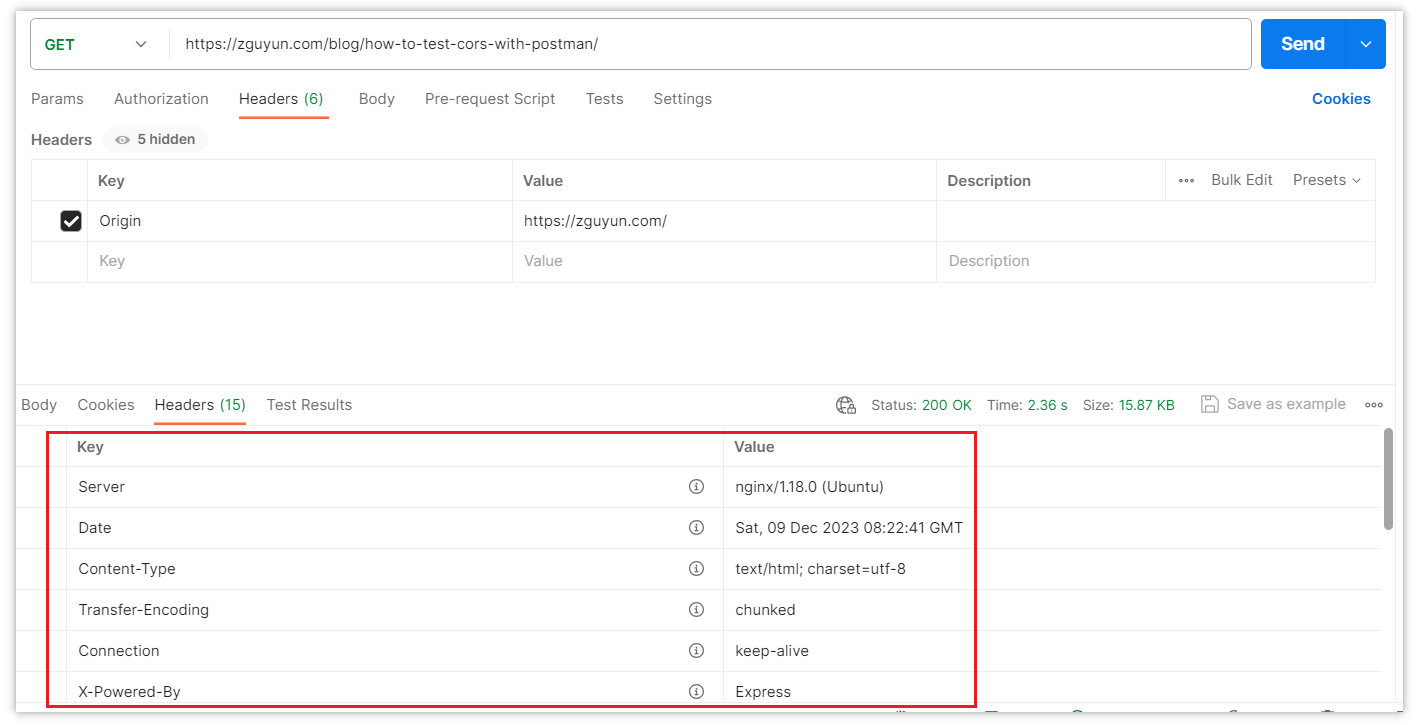1418x725 pixels.
Task: Select the chunked value
Action: click(765, 610)
